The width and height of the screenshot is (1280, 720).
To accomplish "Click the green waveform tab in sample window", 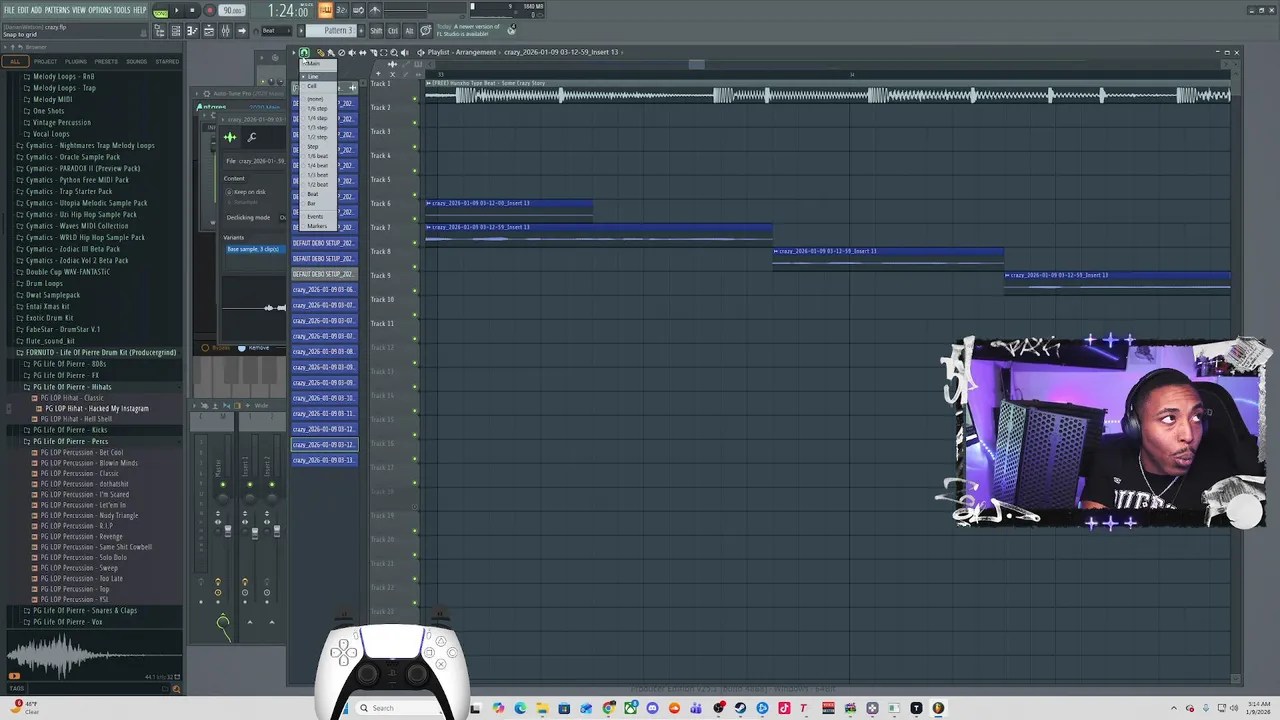I will 230,137.
